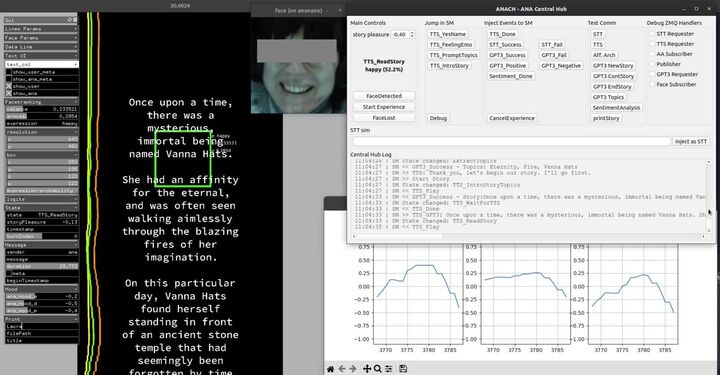Enable the show_user_meta toggle
The width and height of the screenshot is (720, 375).
tap(9, 72)
